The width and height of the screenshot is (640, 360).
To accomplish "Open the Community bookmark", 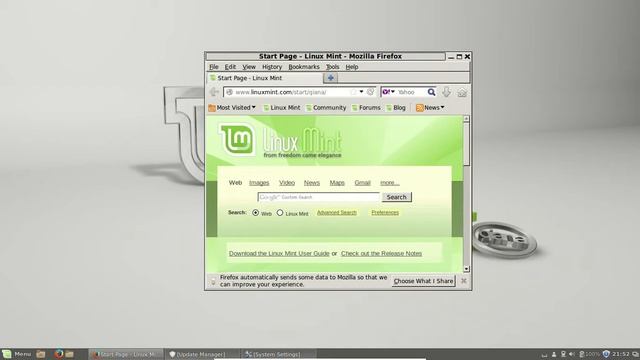I will pos(326,108).
